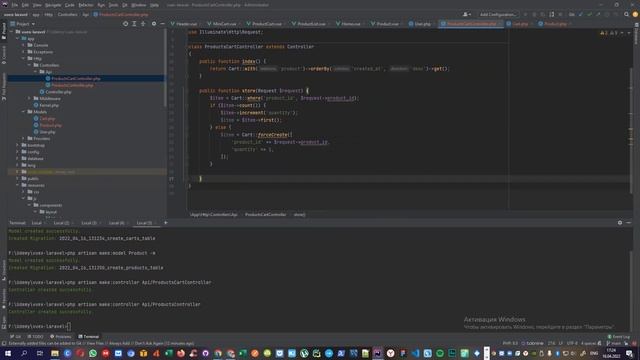Image resolution: width=640 pixels, height=360 pixels.
Task: Switch to Local (2) terminal tab
Action: pyautogui.click(x=62, y=223)
